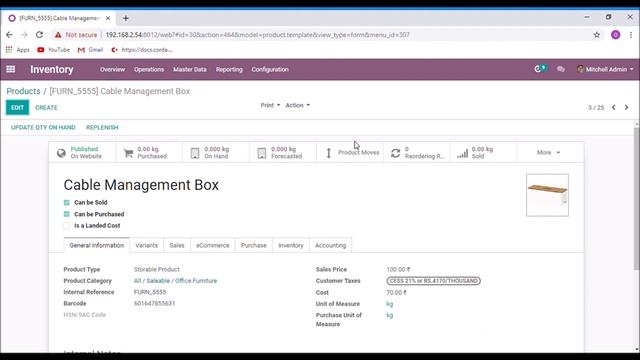
Task: Open the Purchase Unit of Measure kg link
Action: (390, 315)
